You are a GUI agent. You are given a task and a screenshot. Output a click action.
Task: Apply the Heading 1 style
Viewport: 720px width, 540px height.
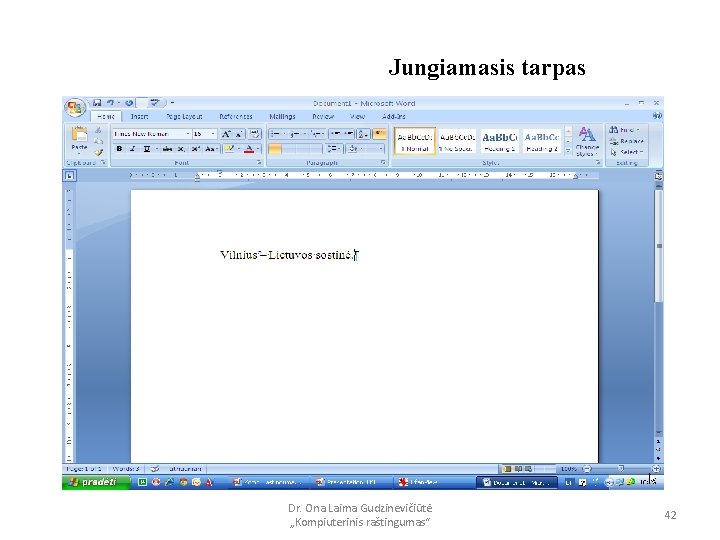pyautogui.click(x=500, y=141)
